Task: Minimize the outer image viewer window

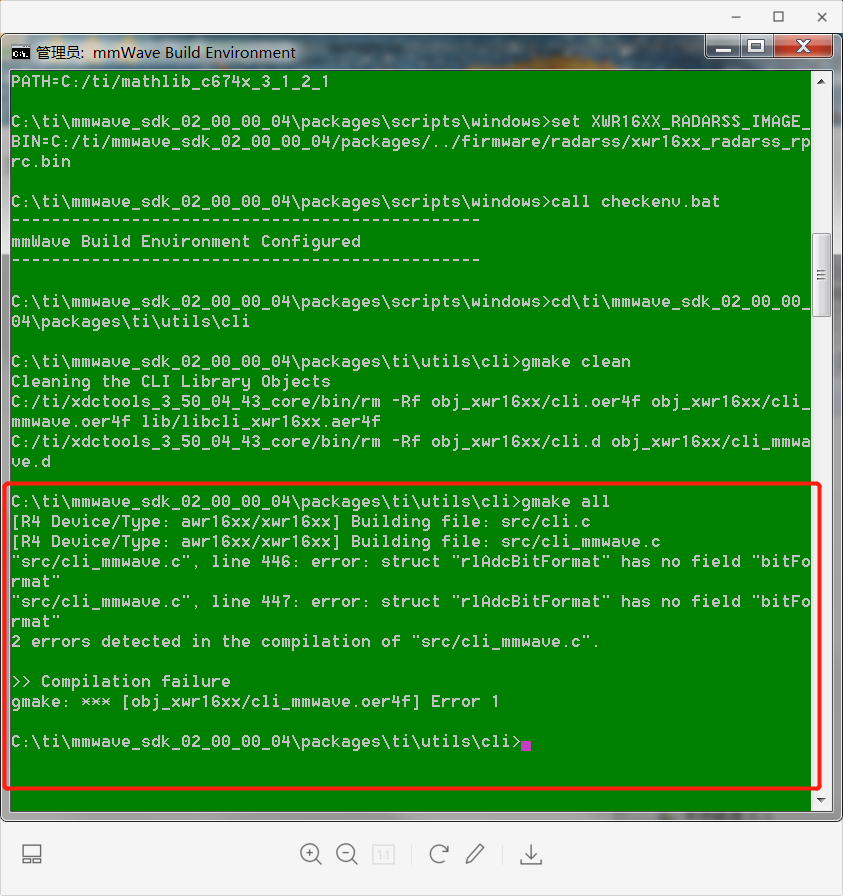Action: (x=736, y=17)
